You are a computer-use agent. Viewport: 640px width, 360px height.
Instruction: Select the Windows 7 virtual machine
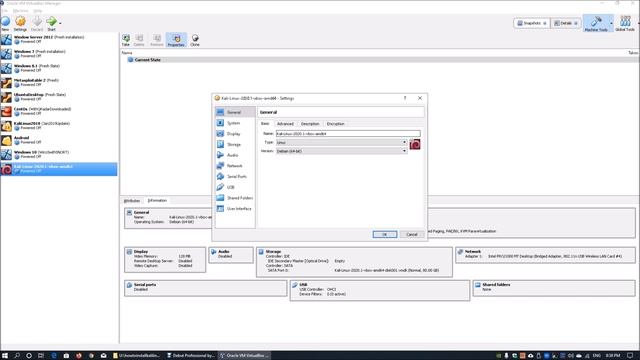tap(59, 54)
